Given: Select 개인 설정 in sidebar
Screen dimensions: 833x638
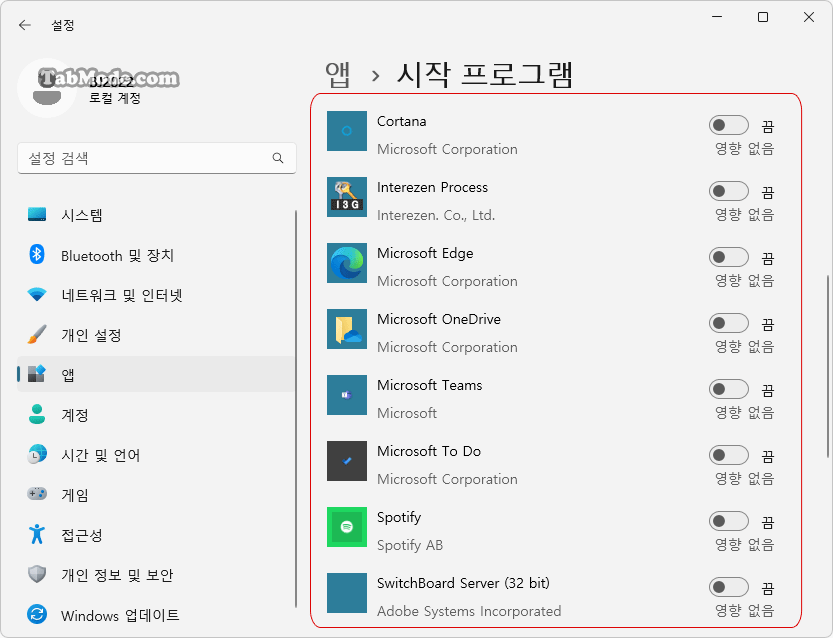Looking at the screenshot, I should [x=156, y=335].
